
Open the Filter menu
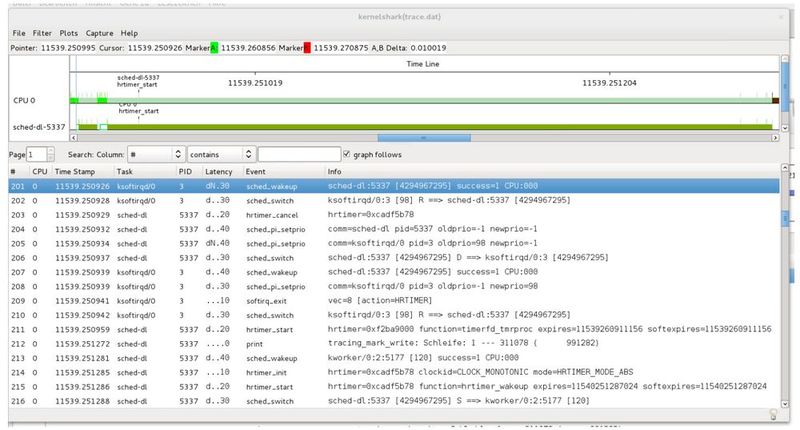(43, 33)
